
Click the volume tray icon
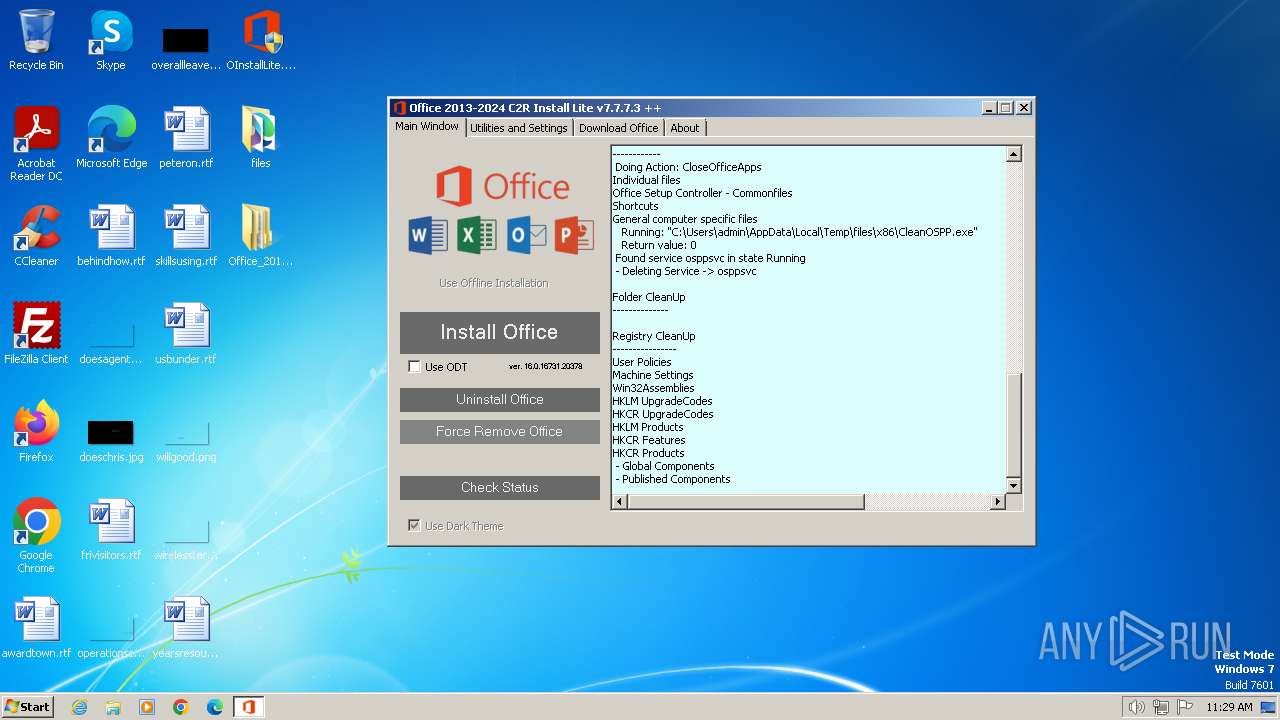pyautogui.click(x=1136, y=707)
